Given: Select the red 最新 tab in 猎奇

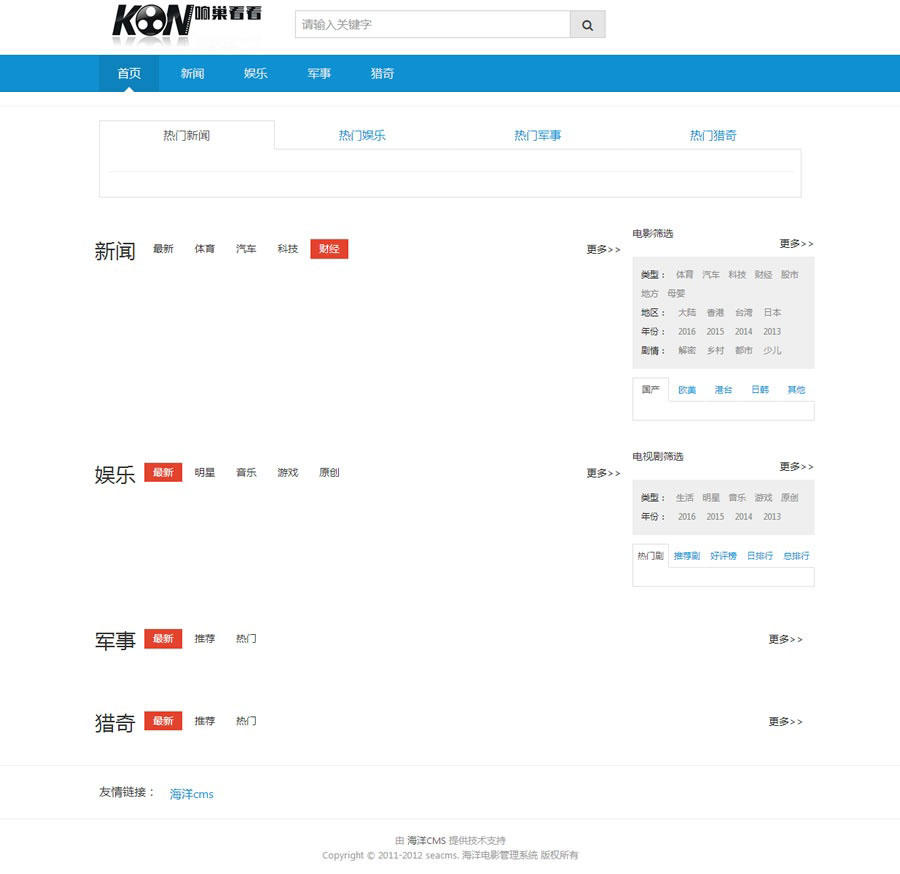Looking at the screenshot, I should point(163,721).
